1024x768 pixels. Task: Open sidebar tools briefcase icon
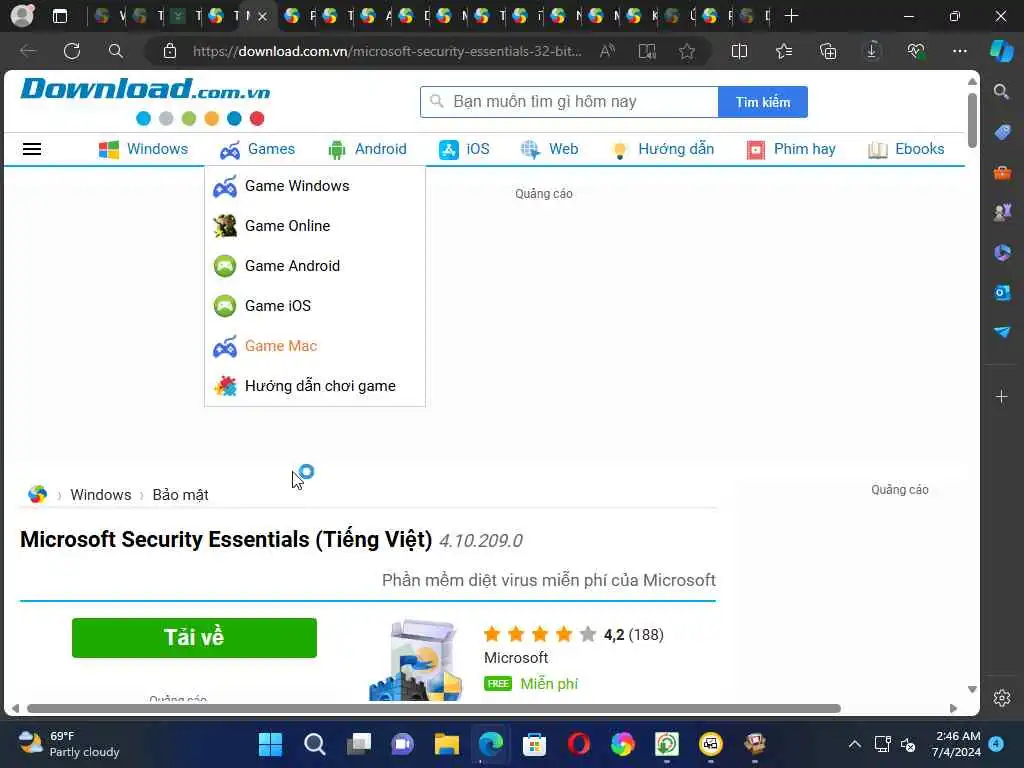pyautogui.click(x=1002, y=172)
